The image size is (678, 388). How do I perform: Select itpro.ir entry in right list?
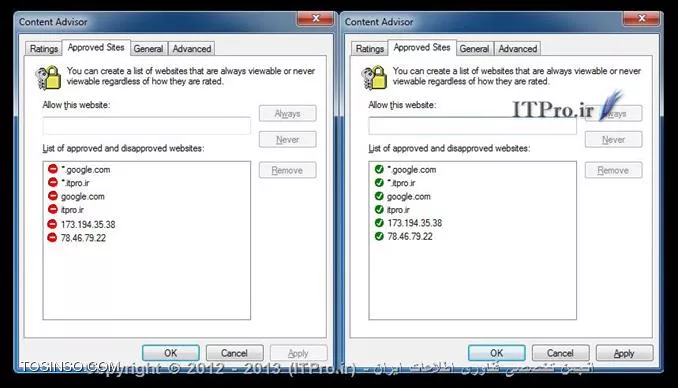pos(398,210)
